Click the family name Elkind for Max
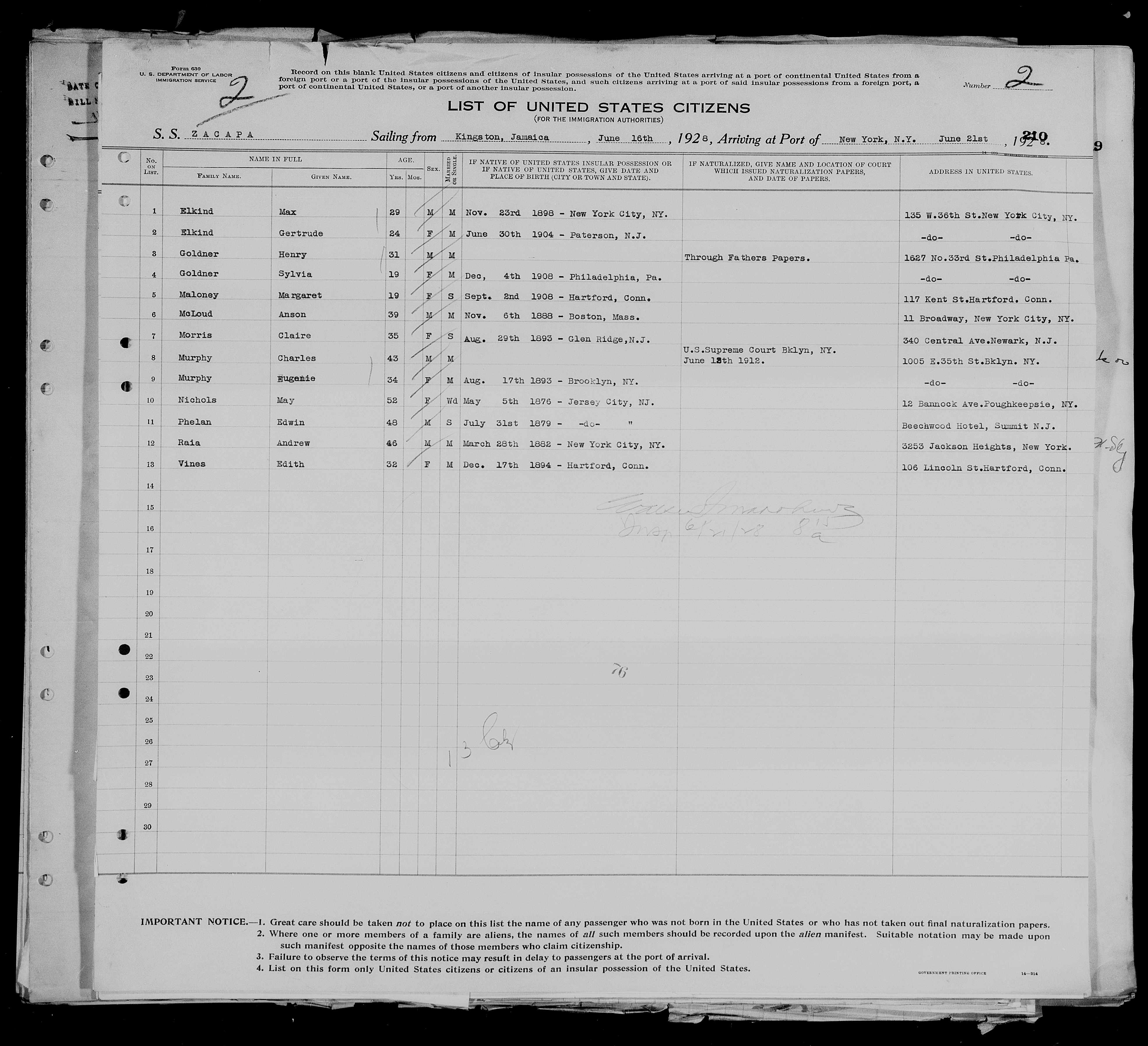The image size is (1148, 1046). tap(196, 211)
